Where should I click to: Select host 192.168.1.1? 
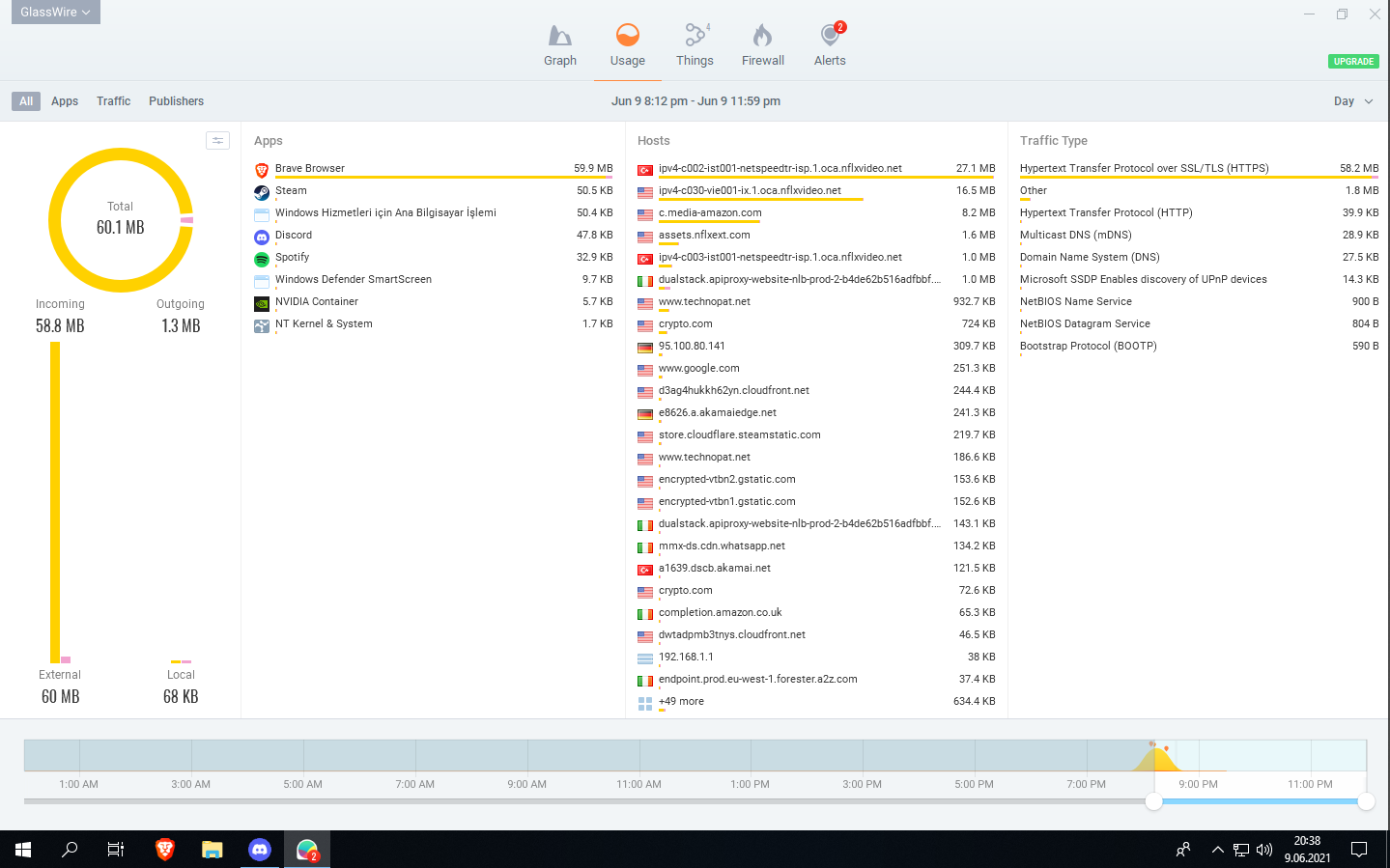coord(816,658)
